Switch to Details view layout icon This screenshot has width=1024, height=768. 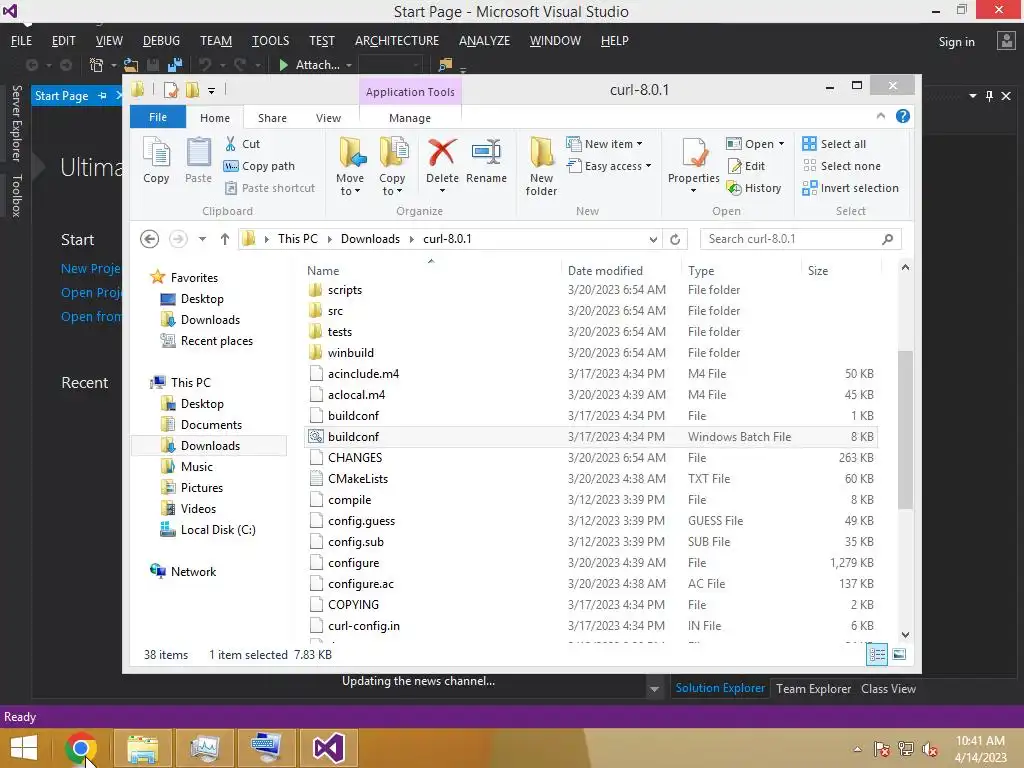pyautogui.click(x=877, y=654)
